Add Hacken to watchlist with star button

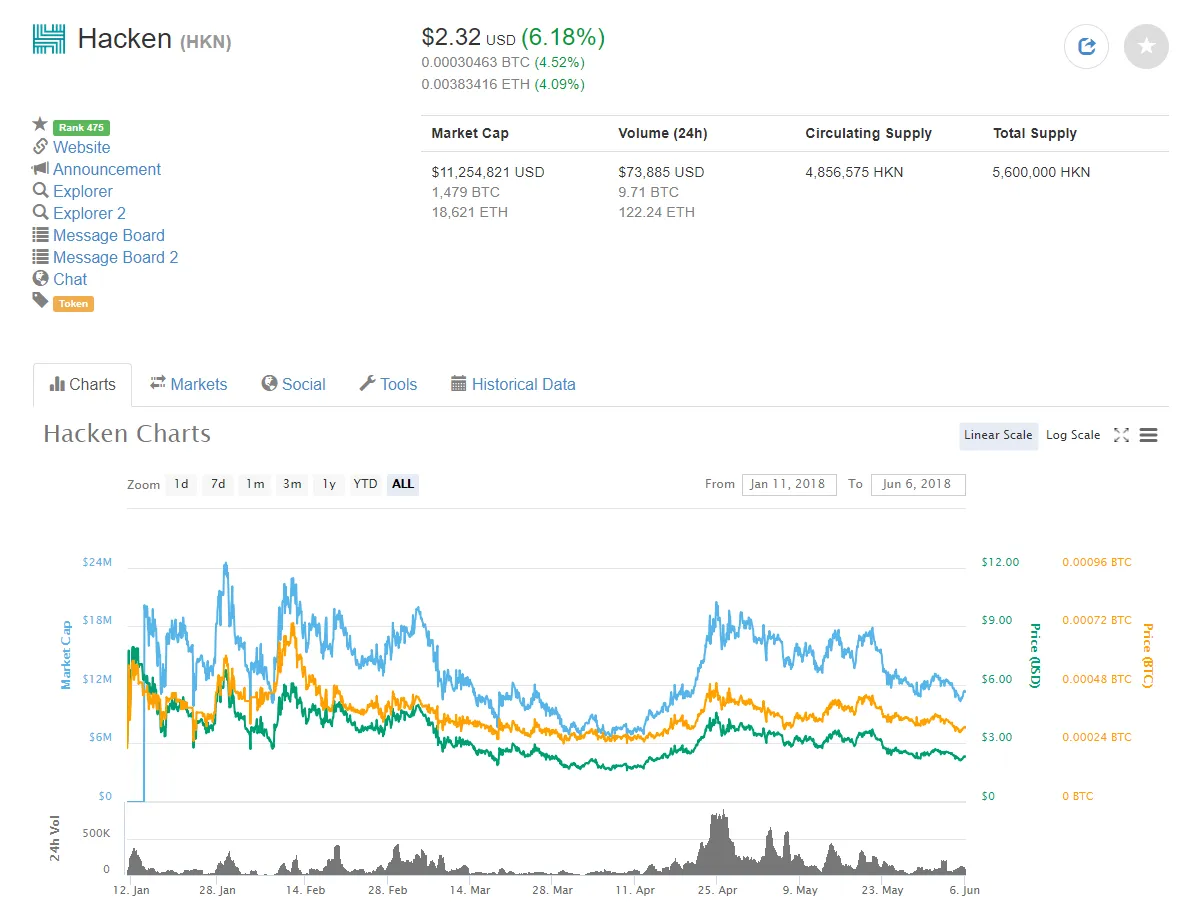tap(1146, 47)
